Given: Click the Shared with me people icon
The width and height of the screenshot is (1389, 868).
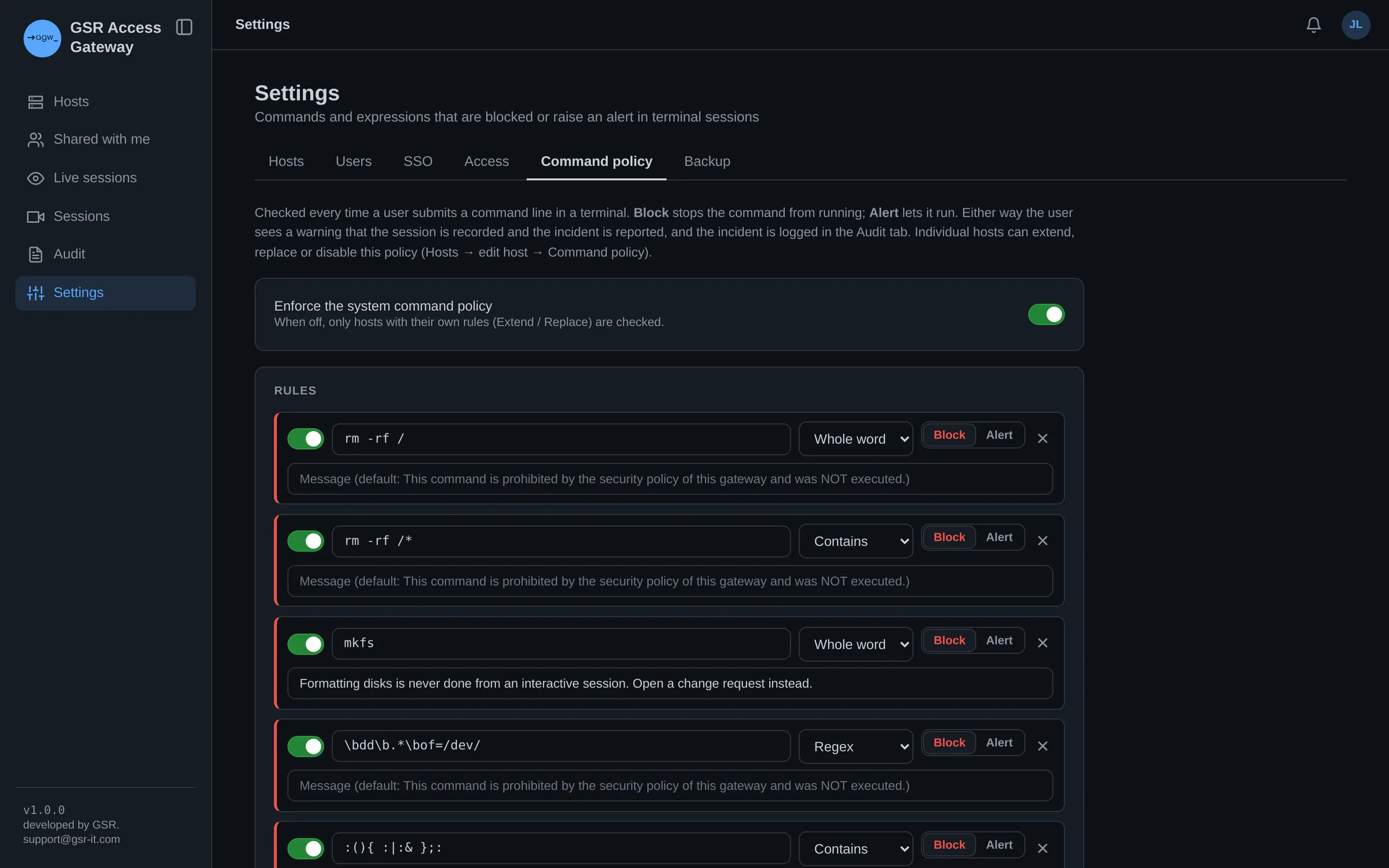Looking at the screenshot, I should tap(35, 139).
